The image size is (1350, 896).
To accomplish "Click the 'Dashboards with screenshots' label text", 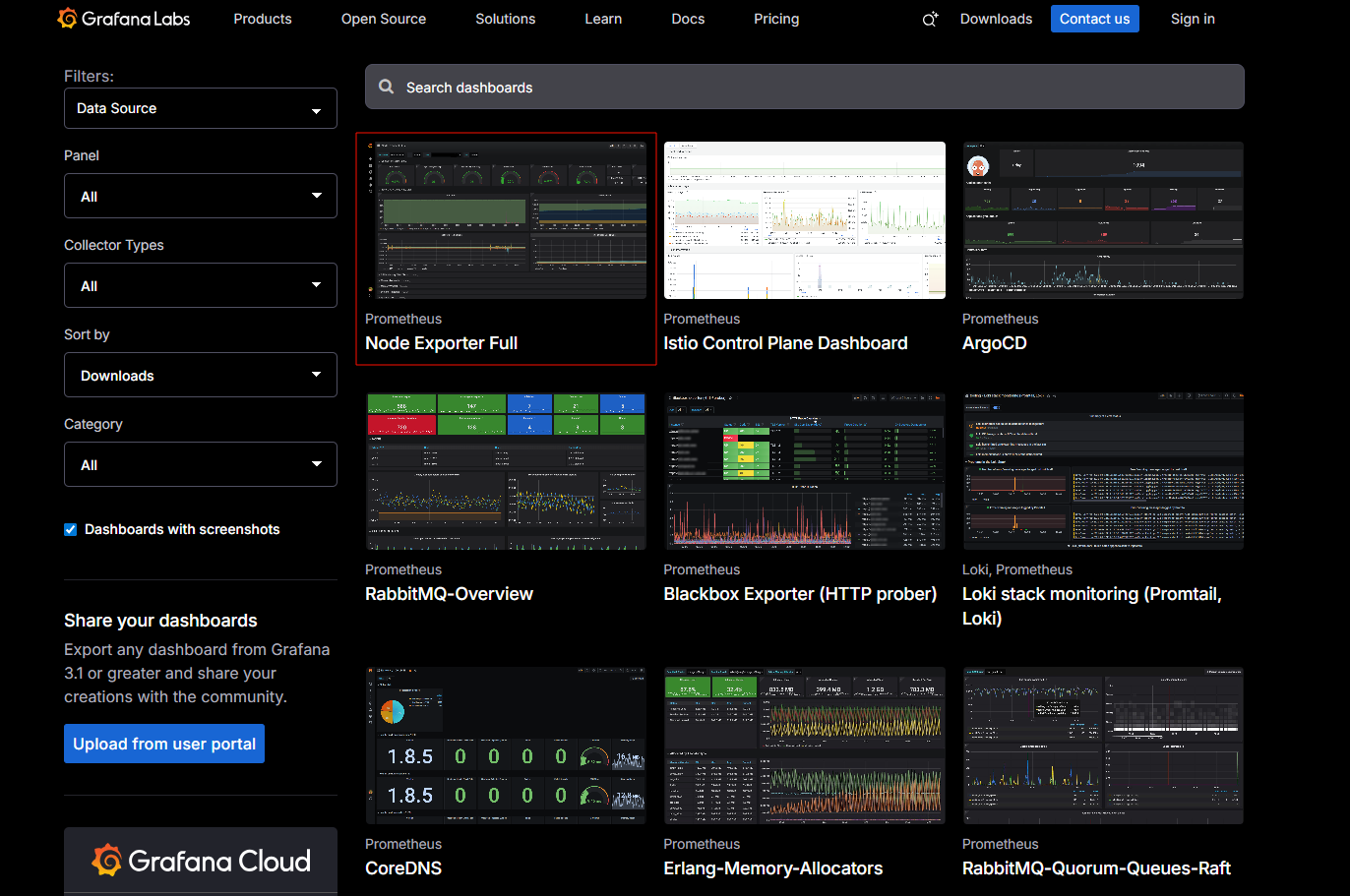I will (182, 529).
